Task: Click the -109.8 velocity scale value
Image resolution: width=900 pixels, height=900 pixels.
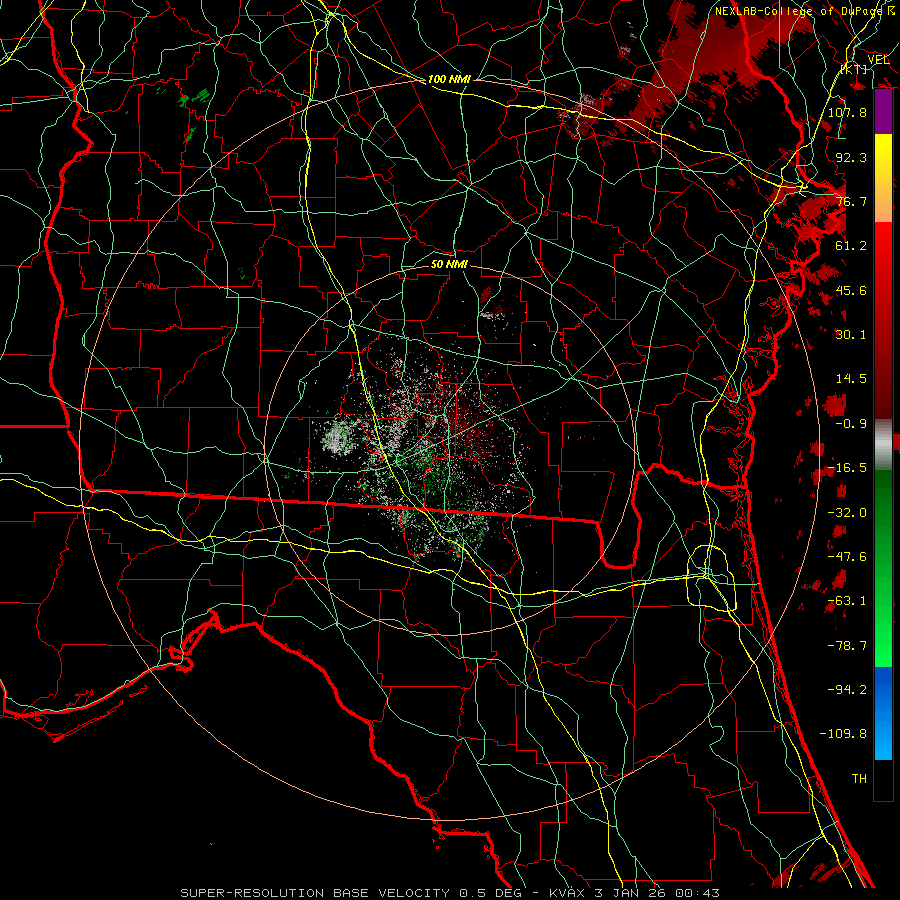Action: tap(843, 734)
